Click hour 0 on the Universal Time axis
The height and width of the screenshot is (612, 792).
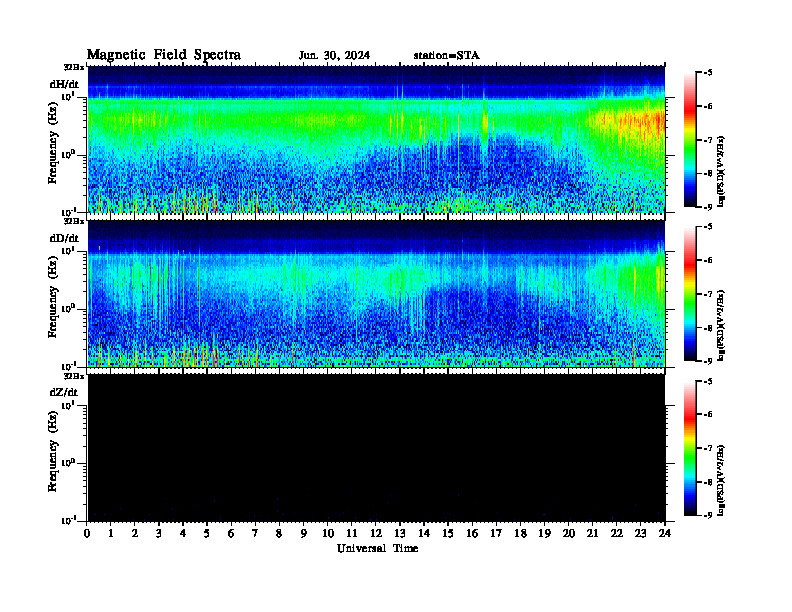point(87,534)
